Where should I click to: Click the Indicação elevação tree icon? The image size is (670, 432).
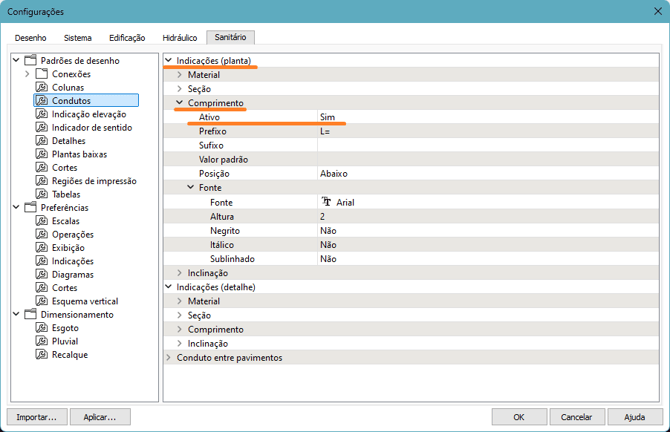click(42, 114)
